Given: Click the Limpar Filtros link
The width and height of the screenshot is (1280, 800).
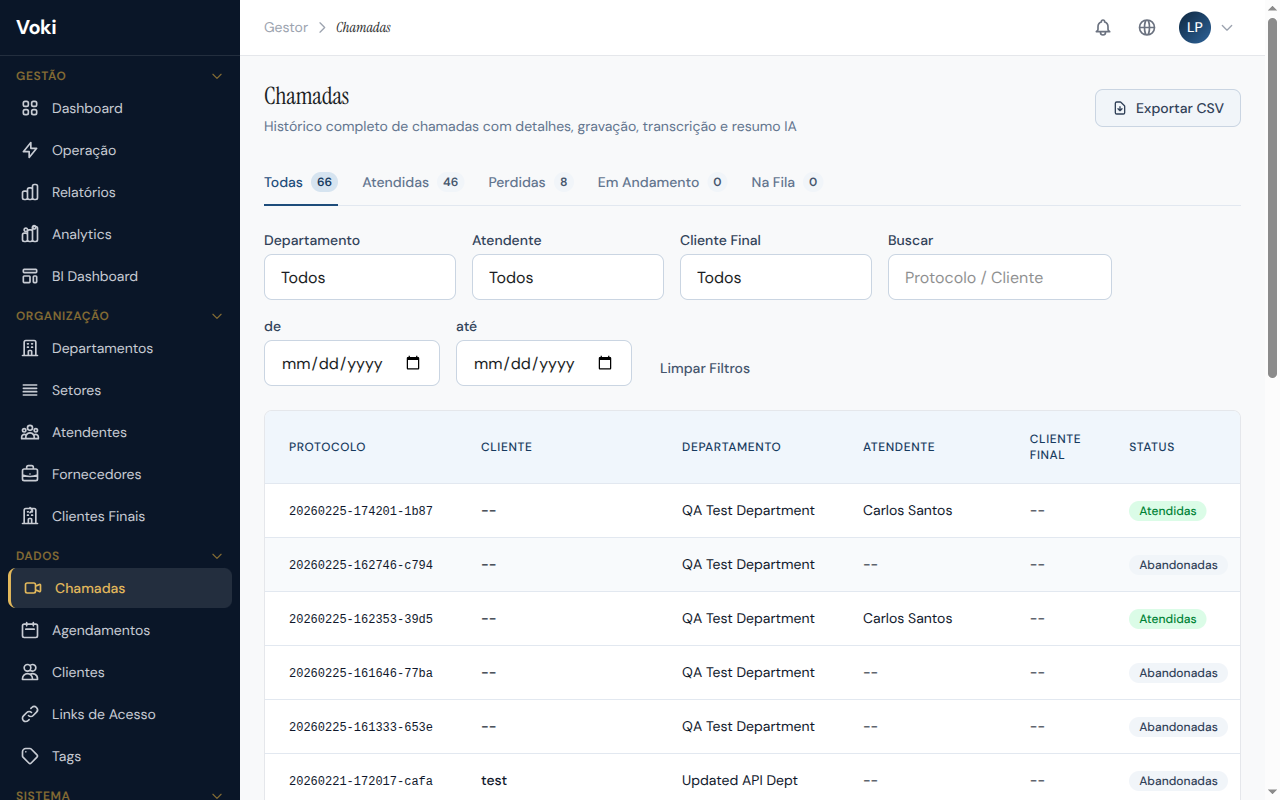Looking at the screenshot, I should [x=705, y=368].
